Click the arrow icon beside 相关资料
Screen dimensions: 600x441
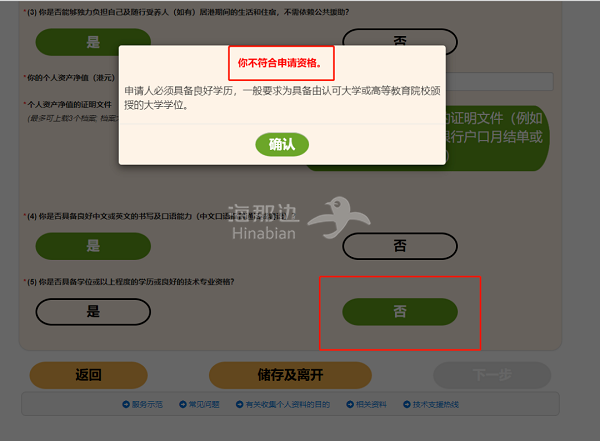click(350, 404)
